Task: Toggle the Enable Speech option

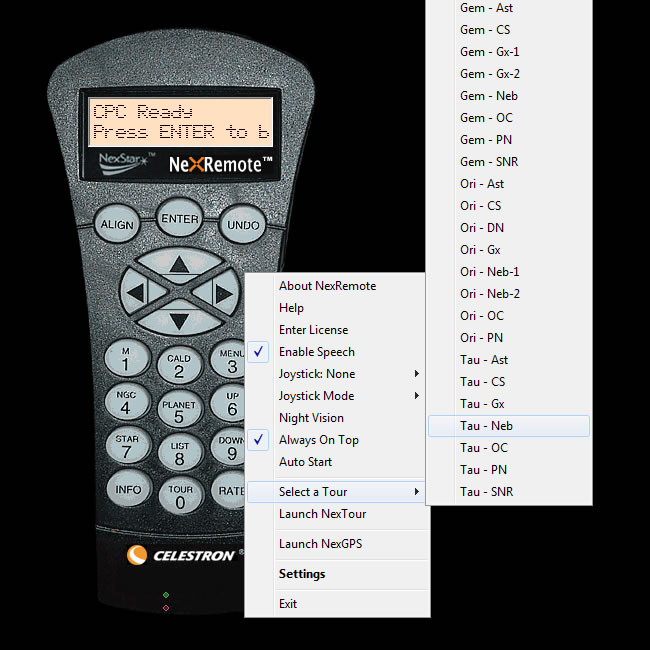Action: point(335,352)
